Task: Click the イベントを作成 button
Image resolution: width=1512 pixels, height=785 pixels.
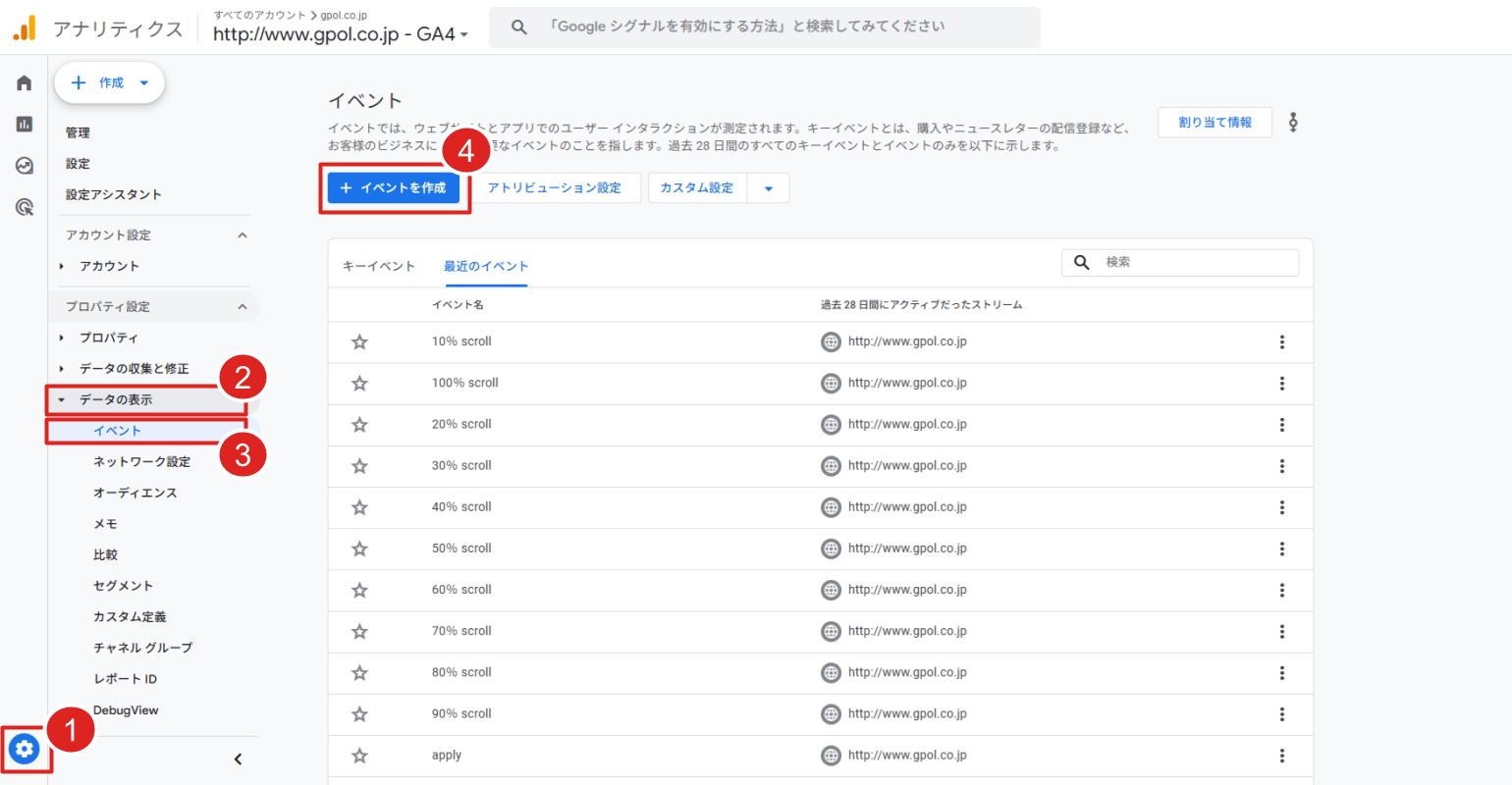Action: pyautogui.click(x=393, y=187)
